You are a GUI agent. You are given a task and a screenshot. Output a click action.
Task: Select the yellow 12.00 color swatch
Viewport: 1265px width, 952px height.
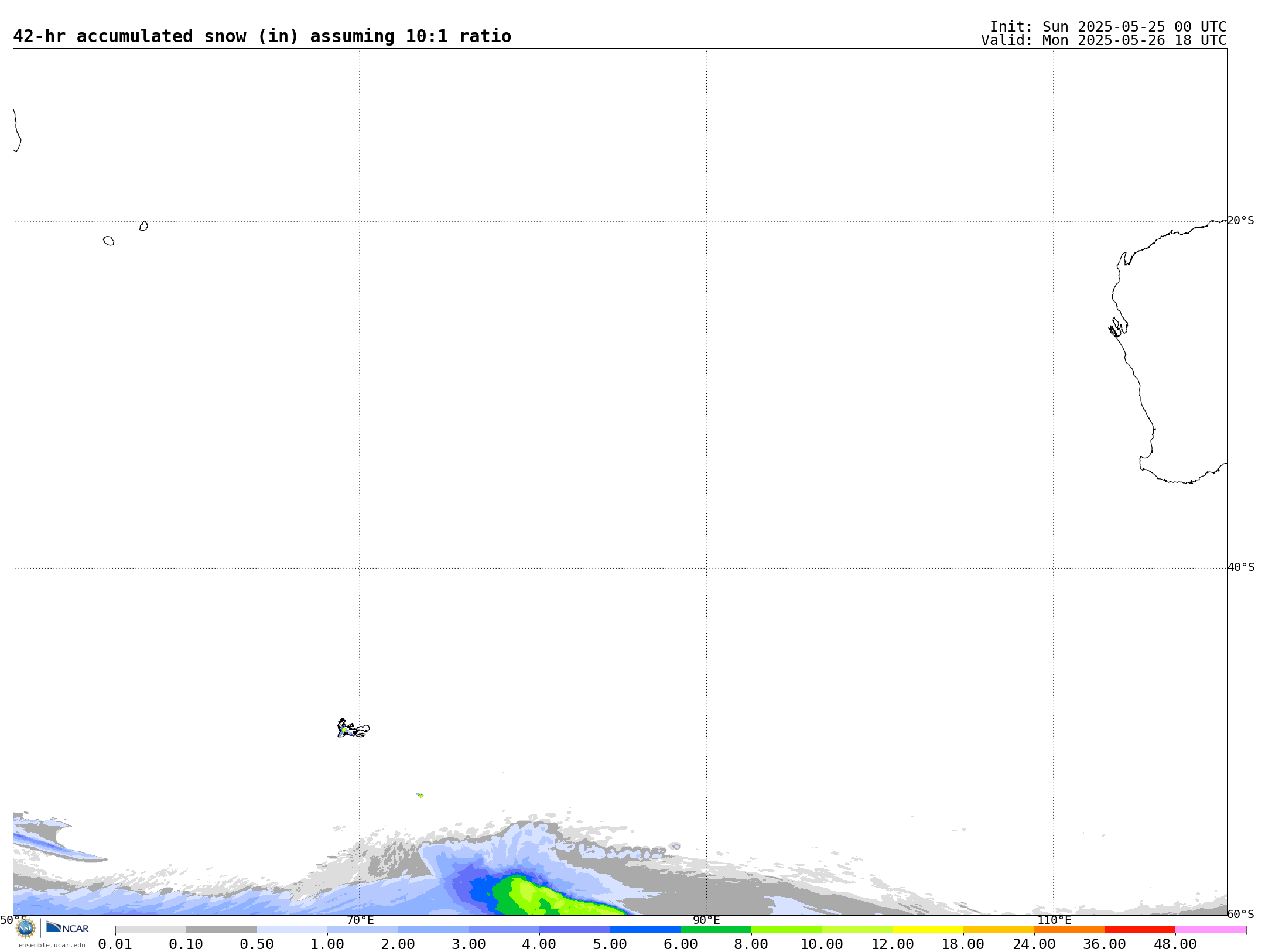pos(928,930)
